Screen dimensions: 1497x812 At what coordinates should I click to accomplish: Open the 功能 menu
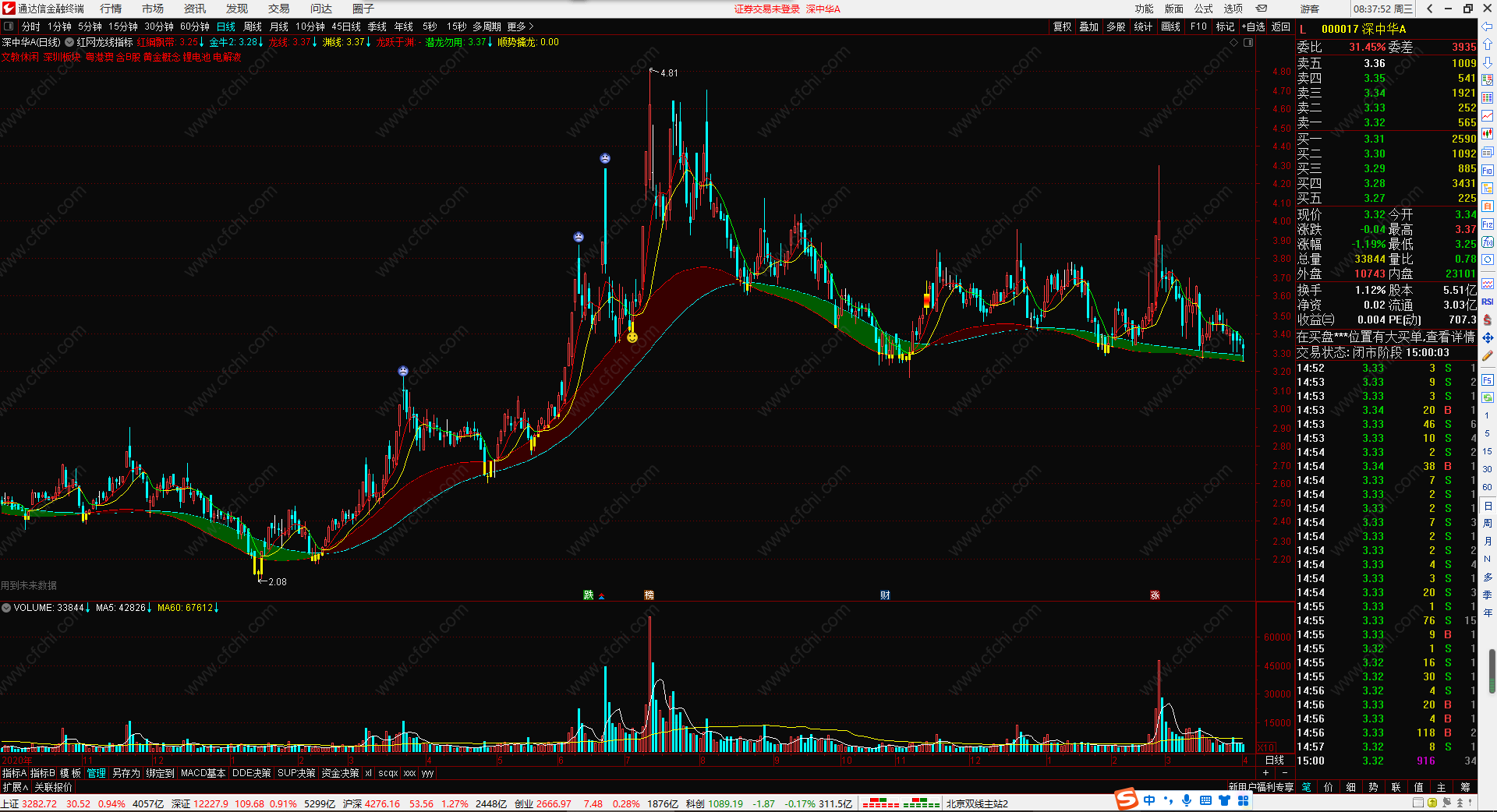click(1145, 9)
